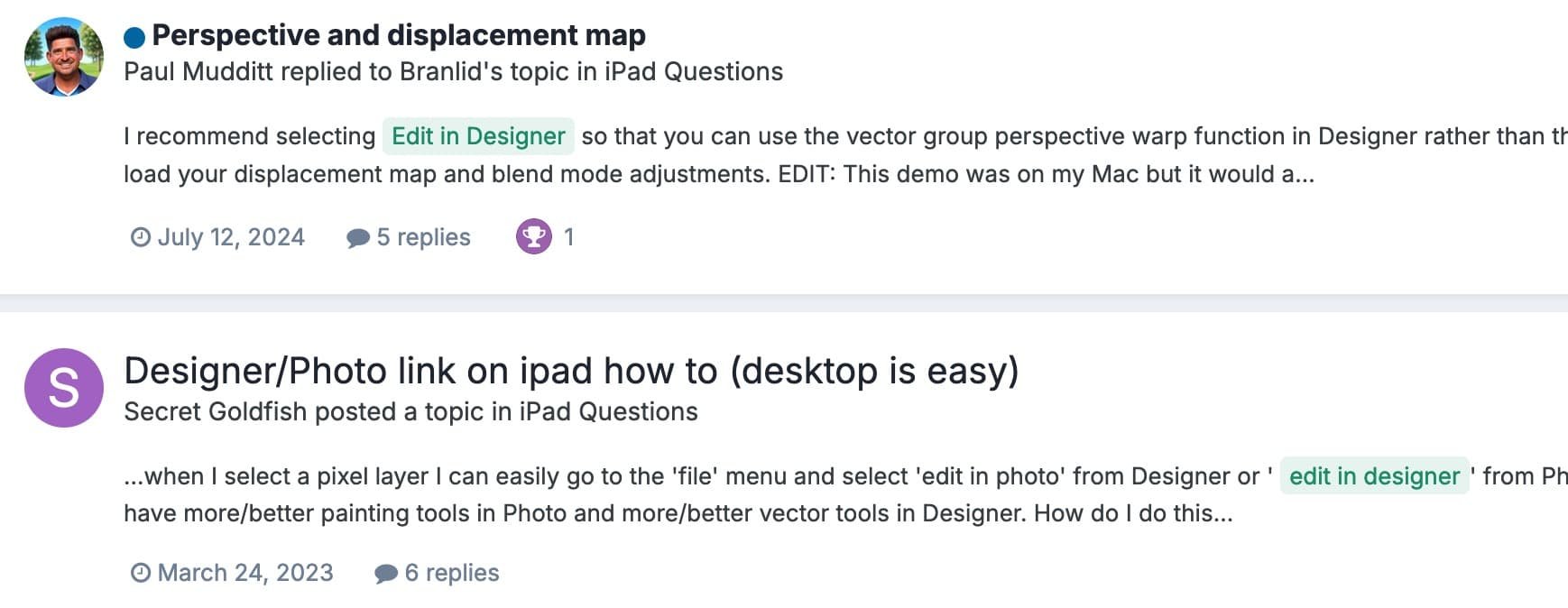View the 6 replies count

click(x=452, y=573)
